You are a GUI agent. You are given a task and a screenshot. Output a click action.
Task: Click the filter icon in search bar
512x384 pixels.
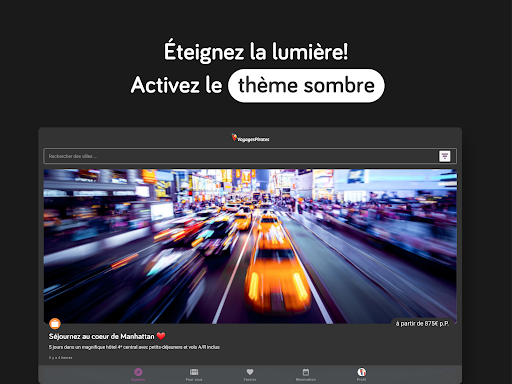click(445, 156)
